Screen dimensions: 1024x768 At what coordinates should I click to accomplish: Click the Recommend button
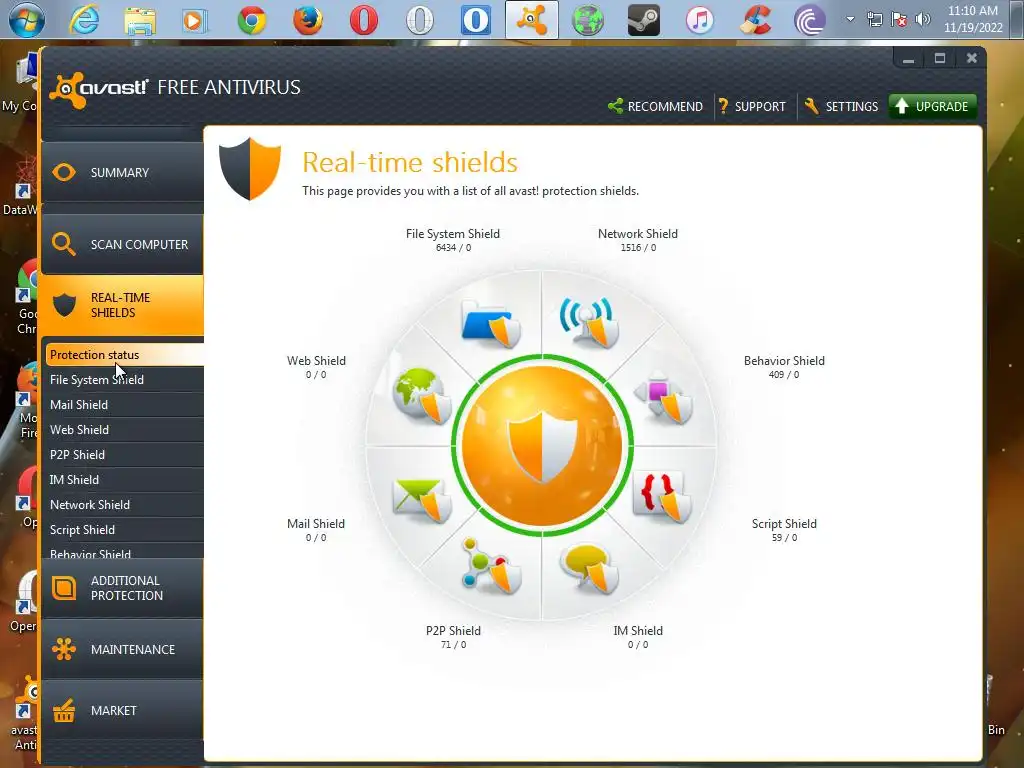click(x=655, y=106)
